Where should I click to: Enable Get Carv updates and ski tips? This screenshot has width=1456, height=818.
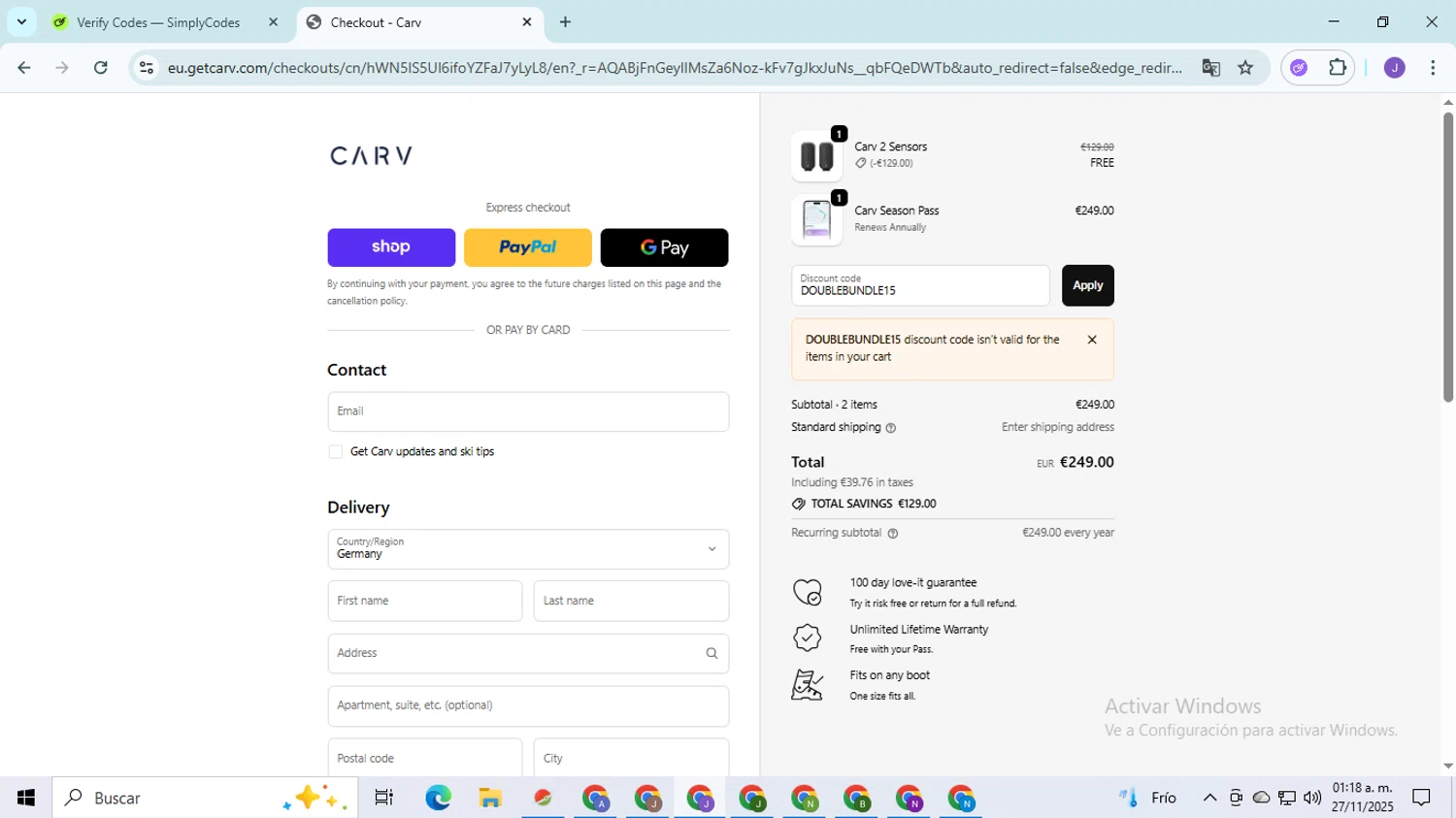tap(336, 452)
